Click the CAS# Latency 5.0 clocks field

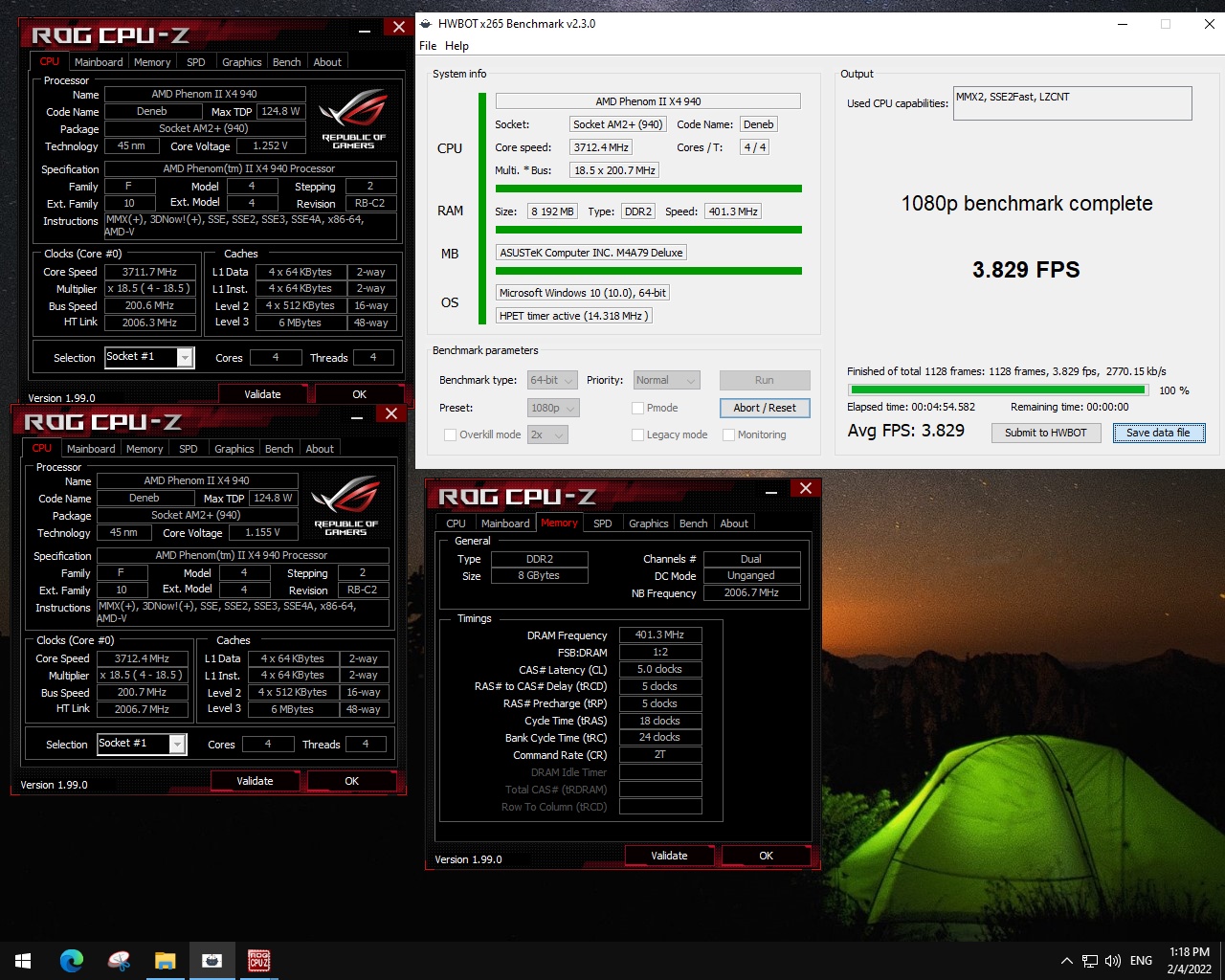click(660, 669)
